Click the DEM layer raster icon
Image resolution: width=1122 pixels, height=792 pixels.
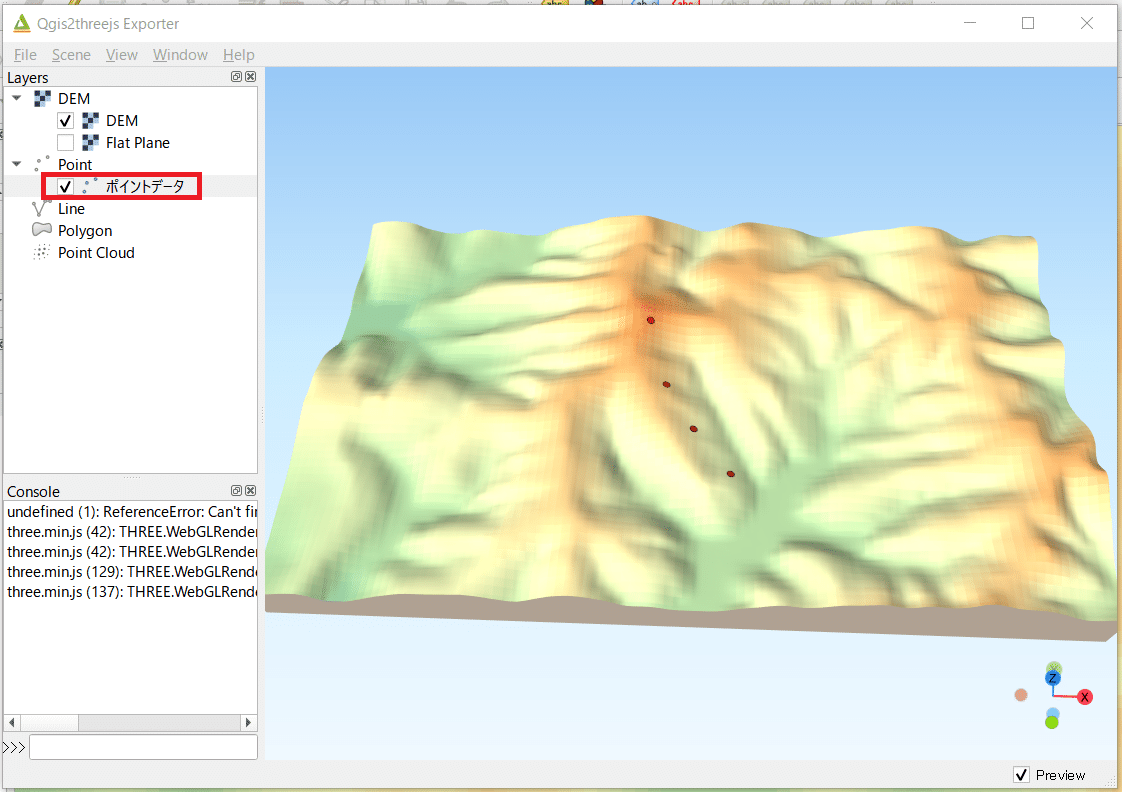pos(90,121)
